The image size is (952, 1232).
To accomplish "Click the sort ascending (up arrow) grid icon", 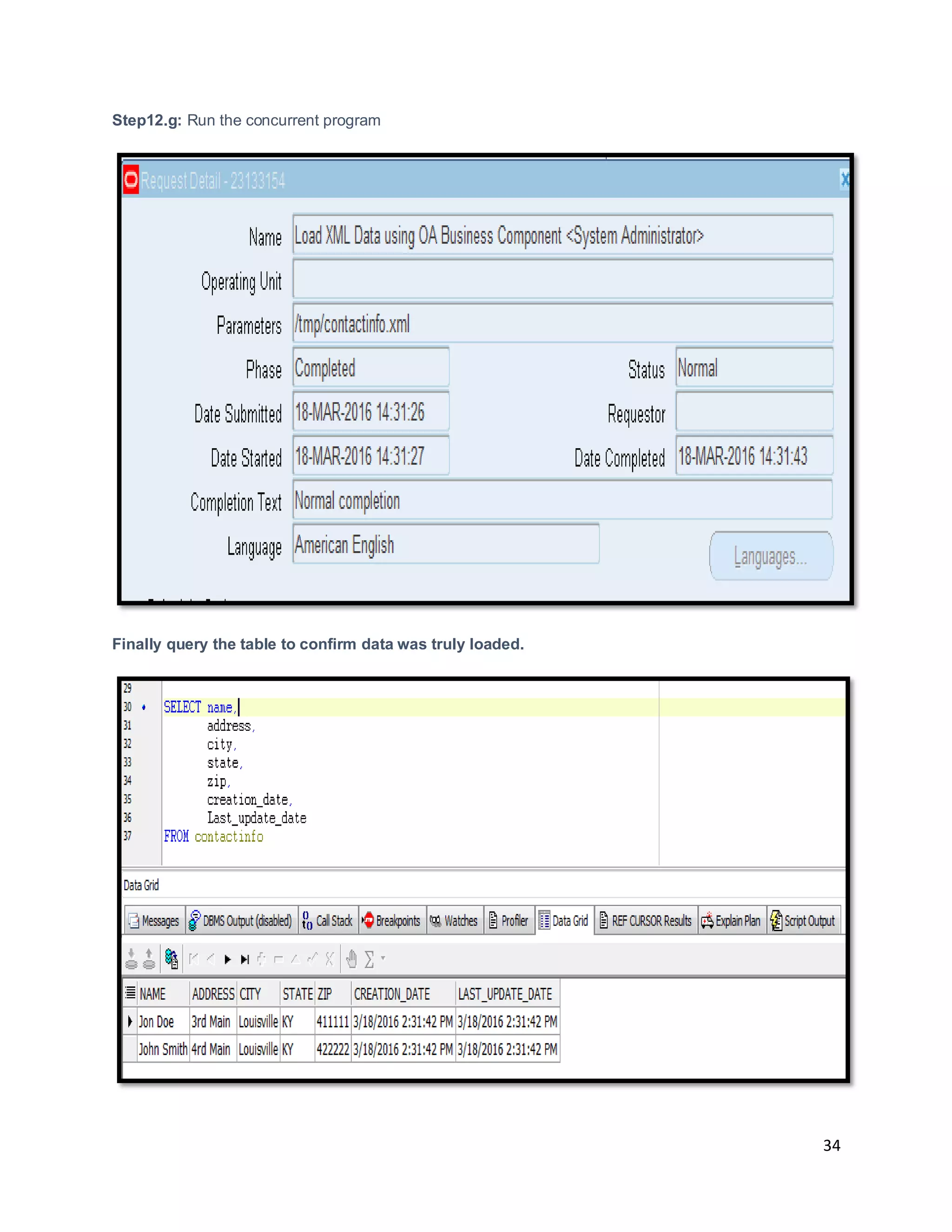I will pos(149,959).
